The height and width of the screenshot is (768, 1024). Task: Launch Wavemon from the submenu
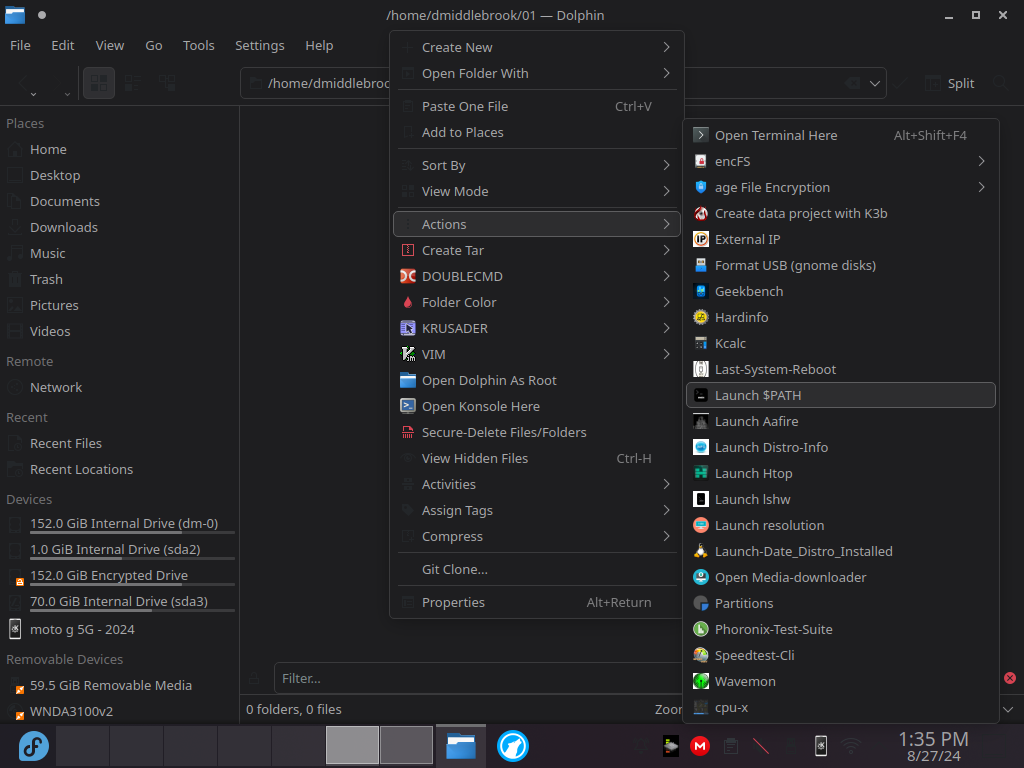click(x=840, y=681)
